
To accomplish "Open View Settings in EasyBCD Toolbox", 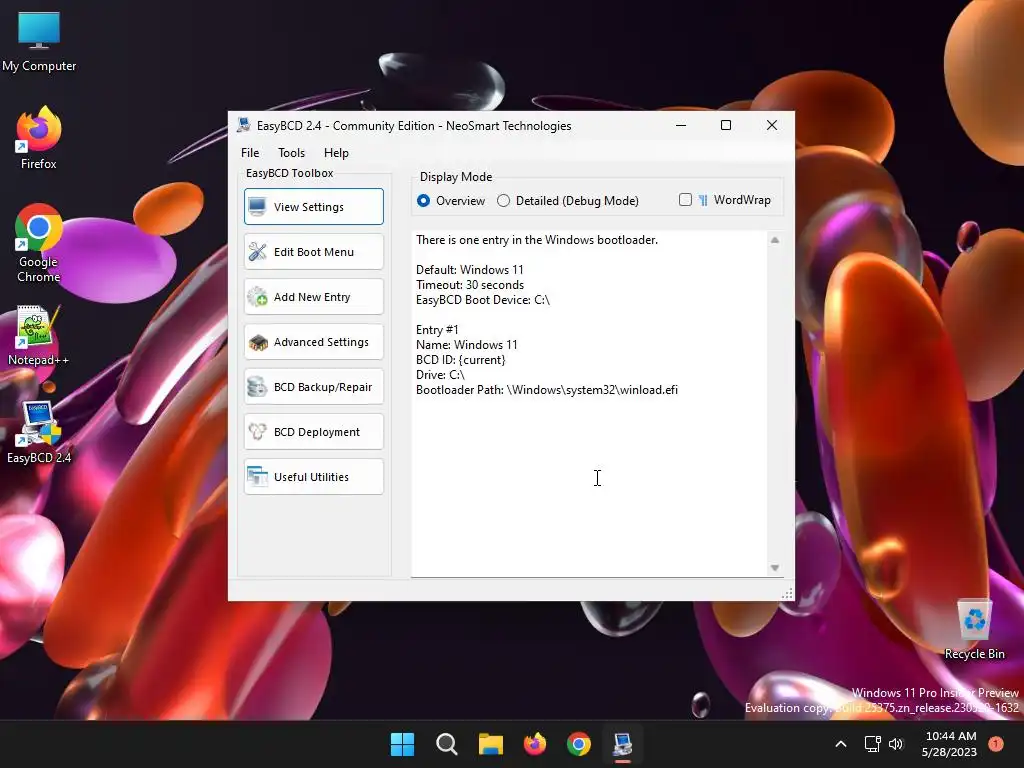I will 313,206.
